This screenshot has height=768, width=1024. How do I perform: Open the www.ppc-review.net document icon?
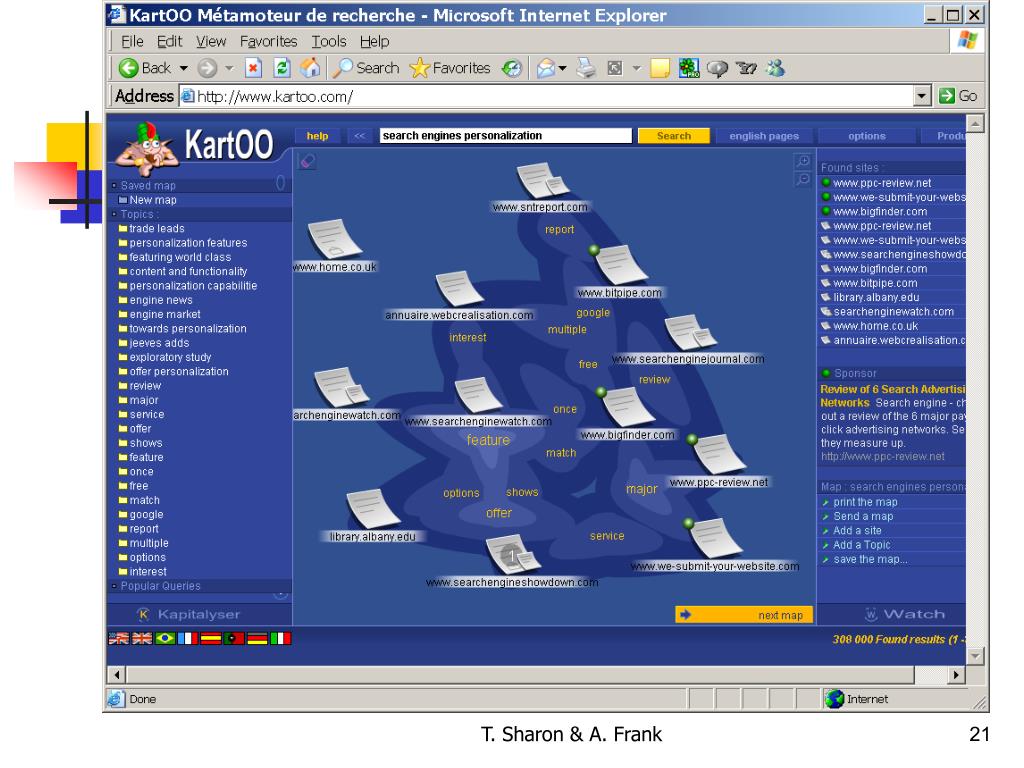(x=718, y=454)
